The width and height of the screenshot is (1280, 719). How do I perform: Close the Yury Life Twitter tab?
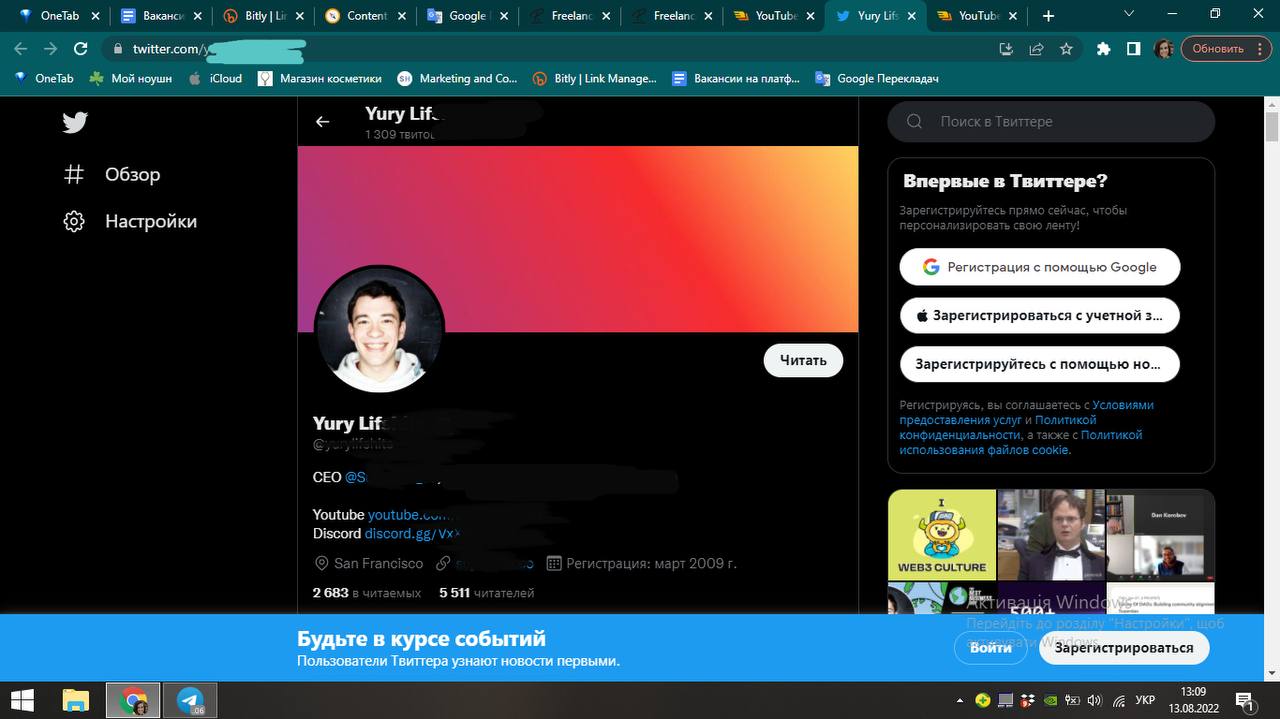[x=910, y=16]
